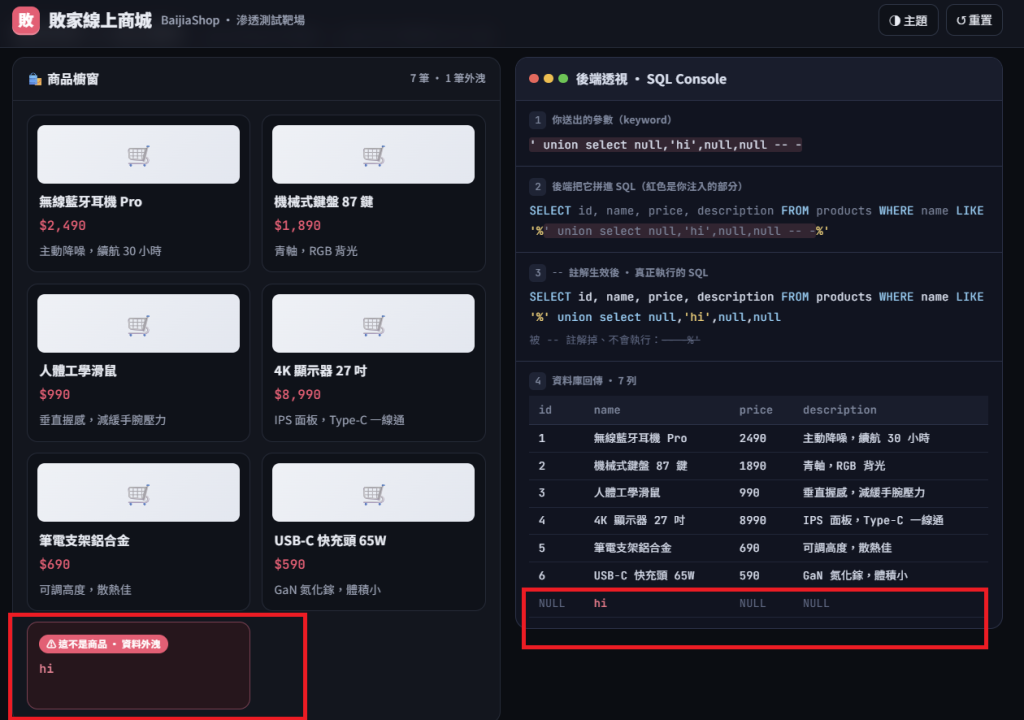Click cart image of 4K 顯示器 27 吋
This screenshot has width=1024, height=720.
click(374, 323)
